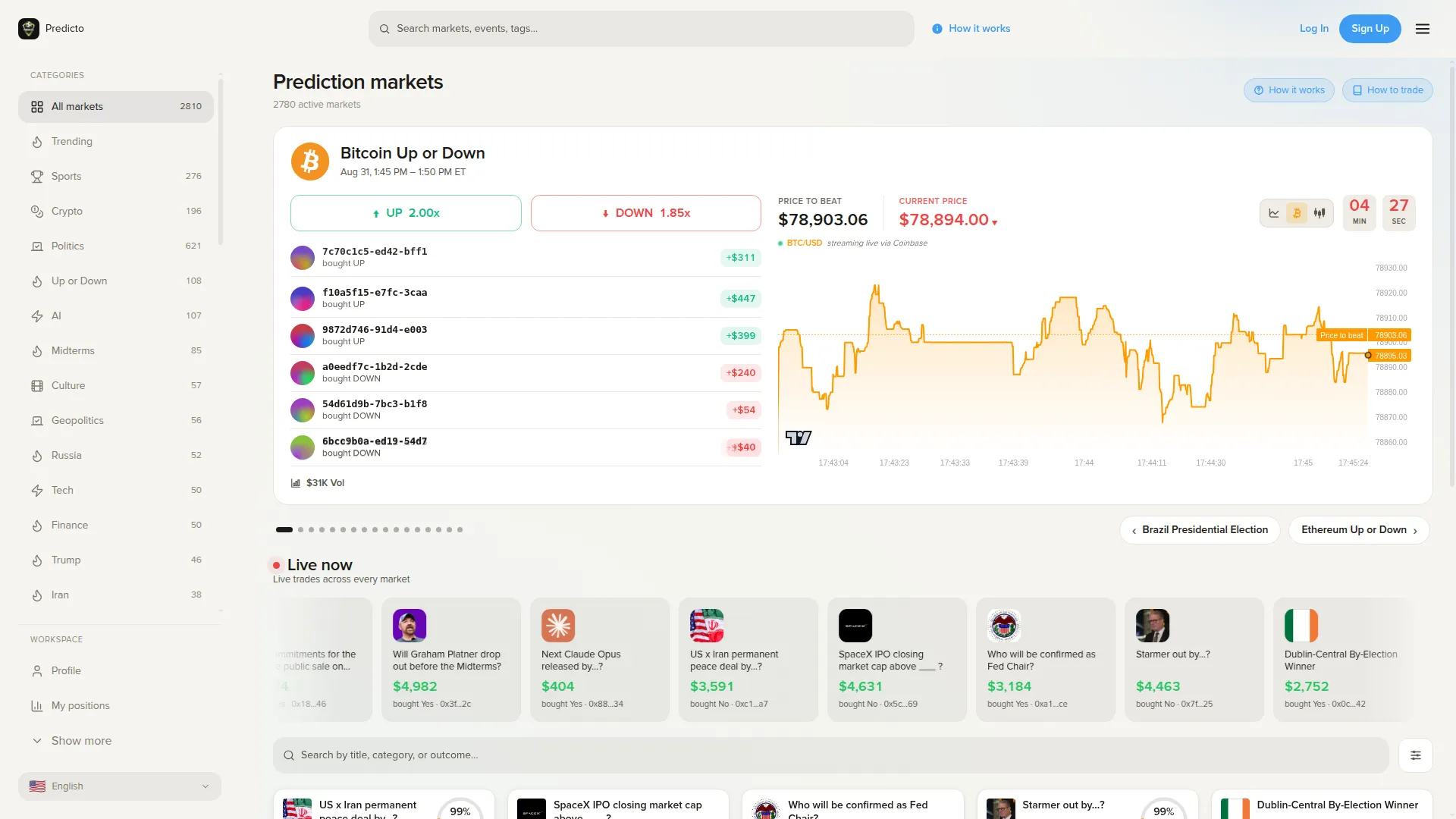The image size is (1456, 819).
Task: Open the Culture category
Action: [x=116, y=386]
